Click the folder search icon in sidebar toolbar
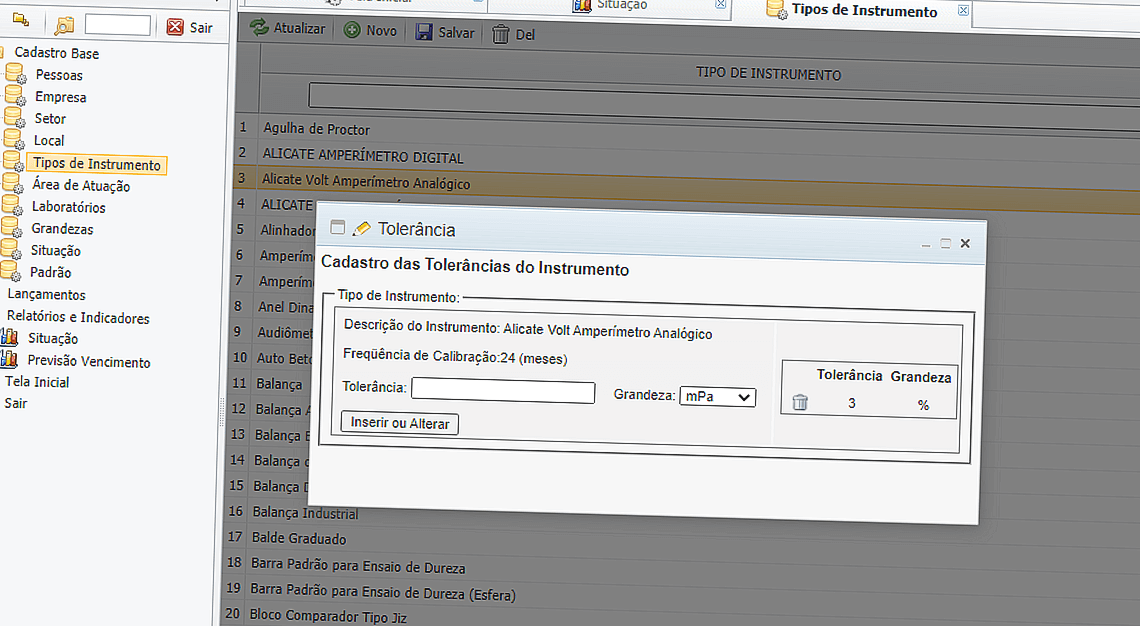The height and width of the screenshot is (626, 1140). click(64, 27)
